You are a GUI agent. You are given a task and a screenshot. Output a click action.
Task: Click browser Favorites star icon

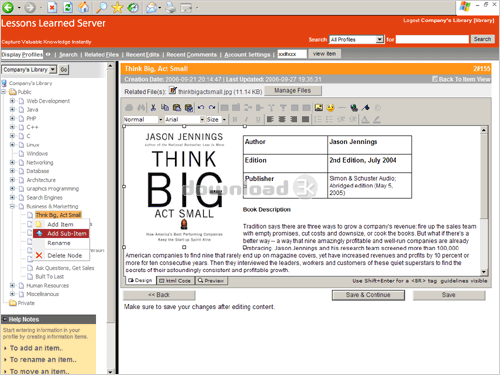click(117, 7)
